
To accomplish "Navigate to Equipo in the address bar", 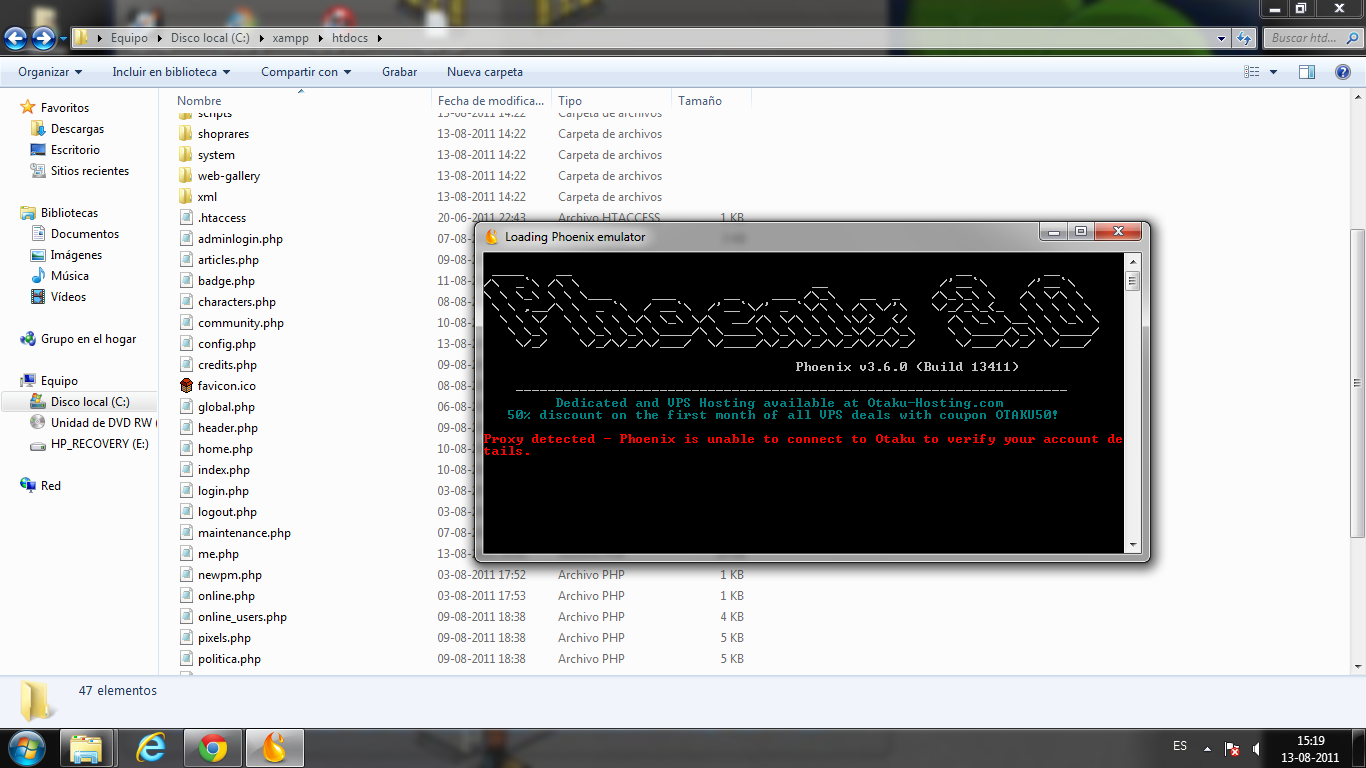I will (x=129, y=38).
